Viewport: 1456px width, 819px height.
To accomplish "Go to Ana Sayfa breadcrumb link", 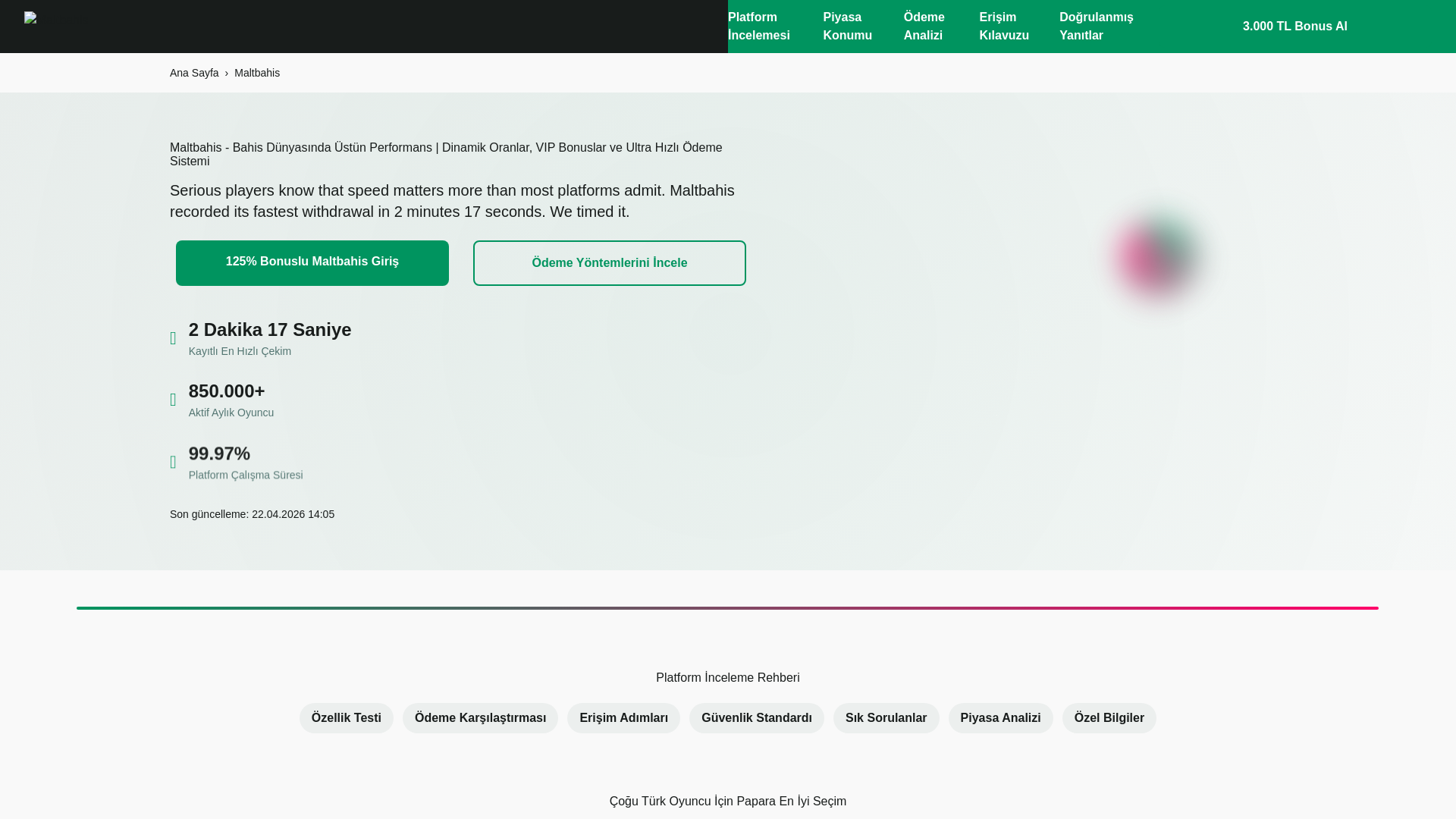I will pos(194,73).
